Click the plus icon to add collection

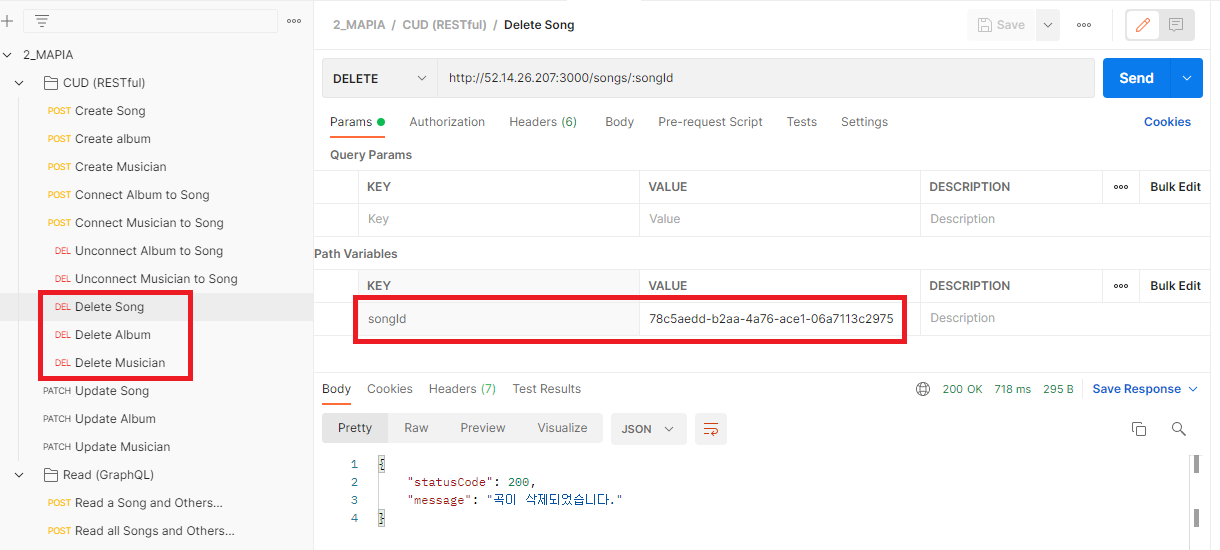pyautogui.click(x=7, y=20)
